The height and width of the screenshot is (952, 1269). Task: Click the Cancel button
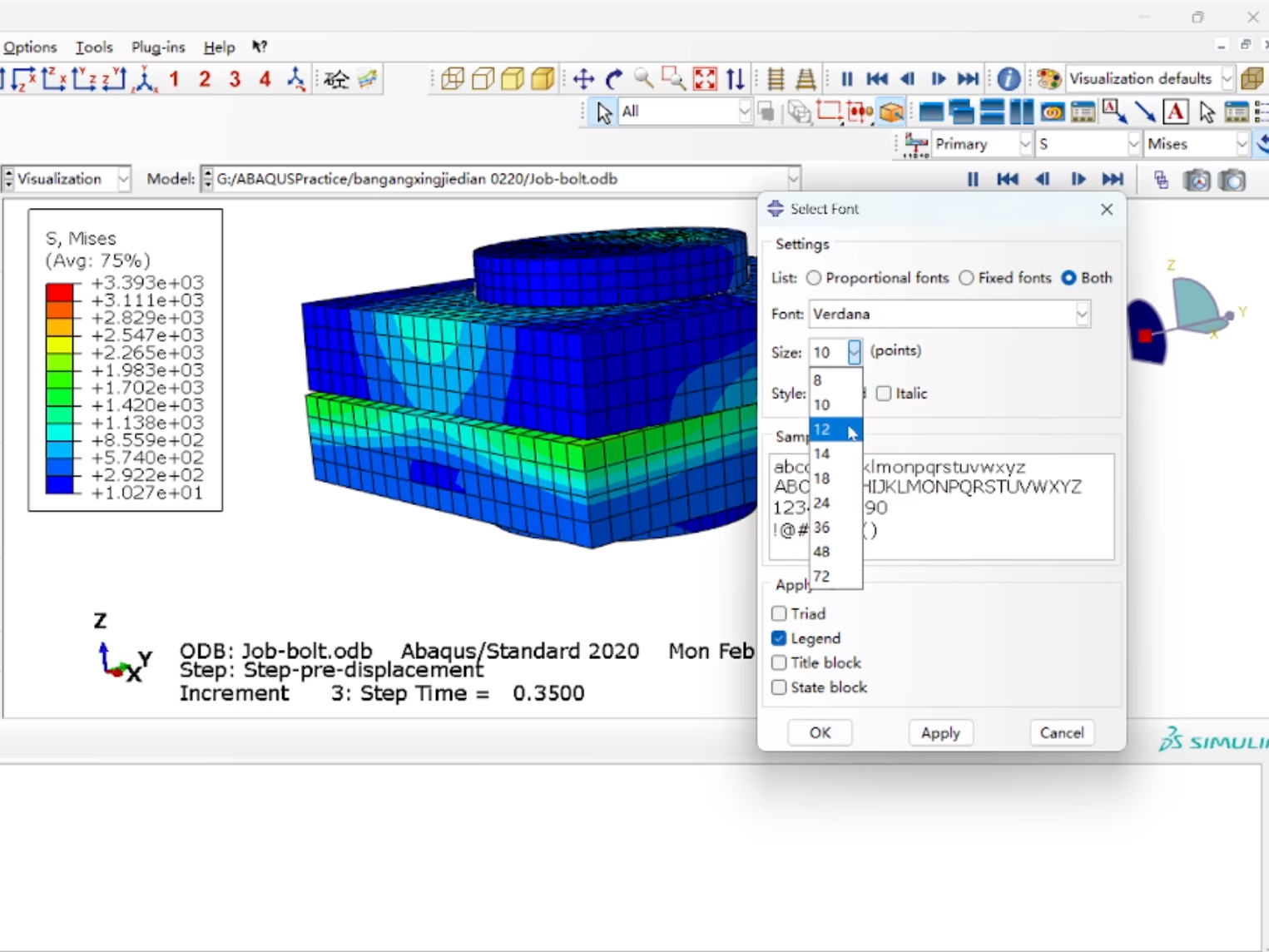[x=1062, y=733]
